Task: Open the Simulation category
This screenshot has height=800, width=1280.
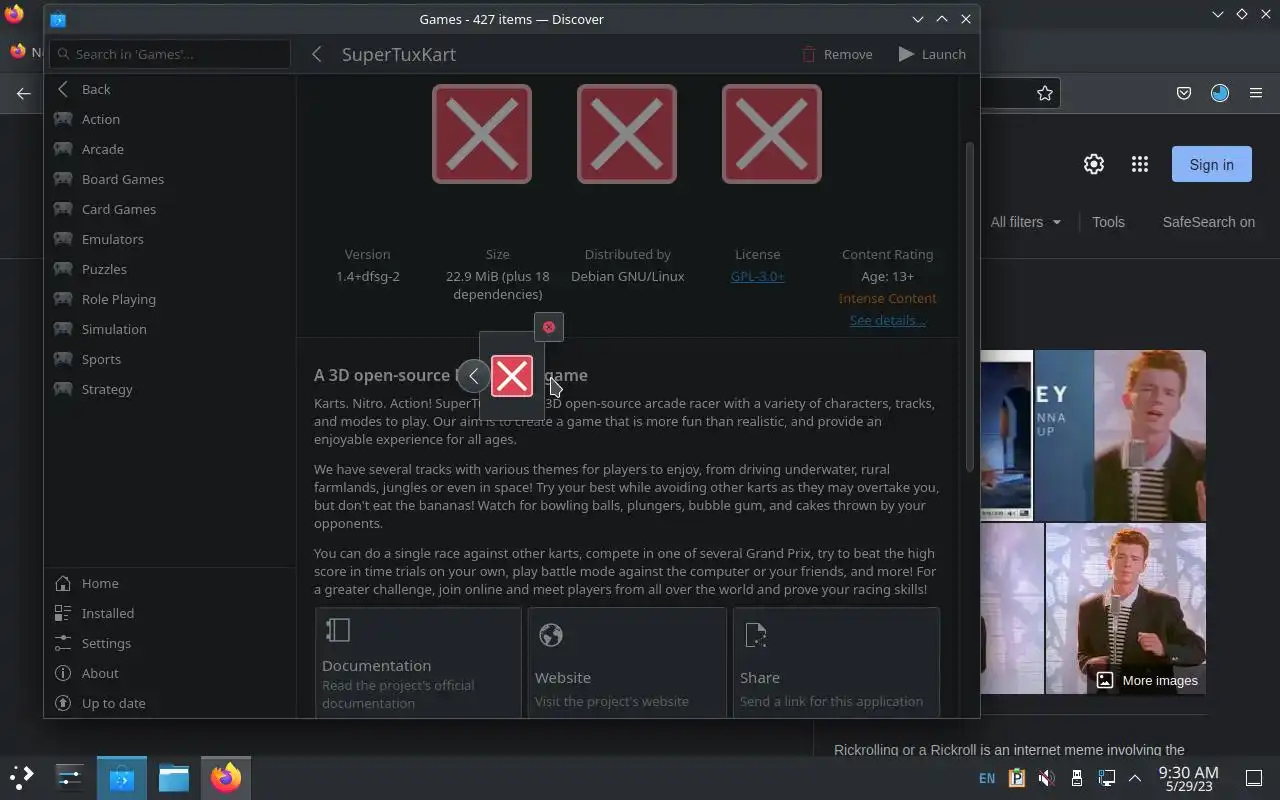Action: pos(170,329)
